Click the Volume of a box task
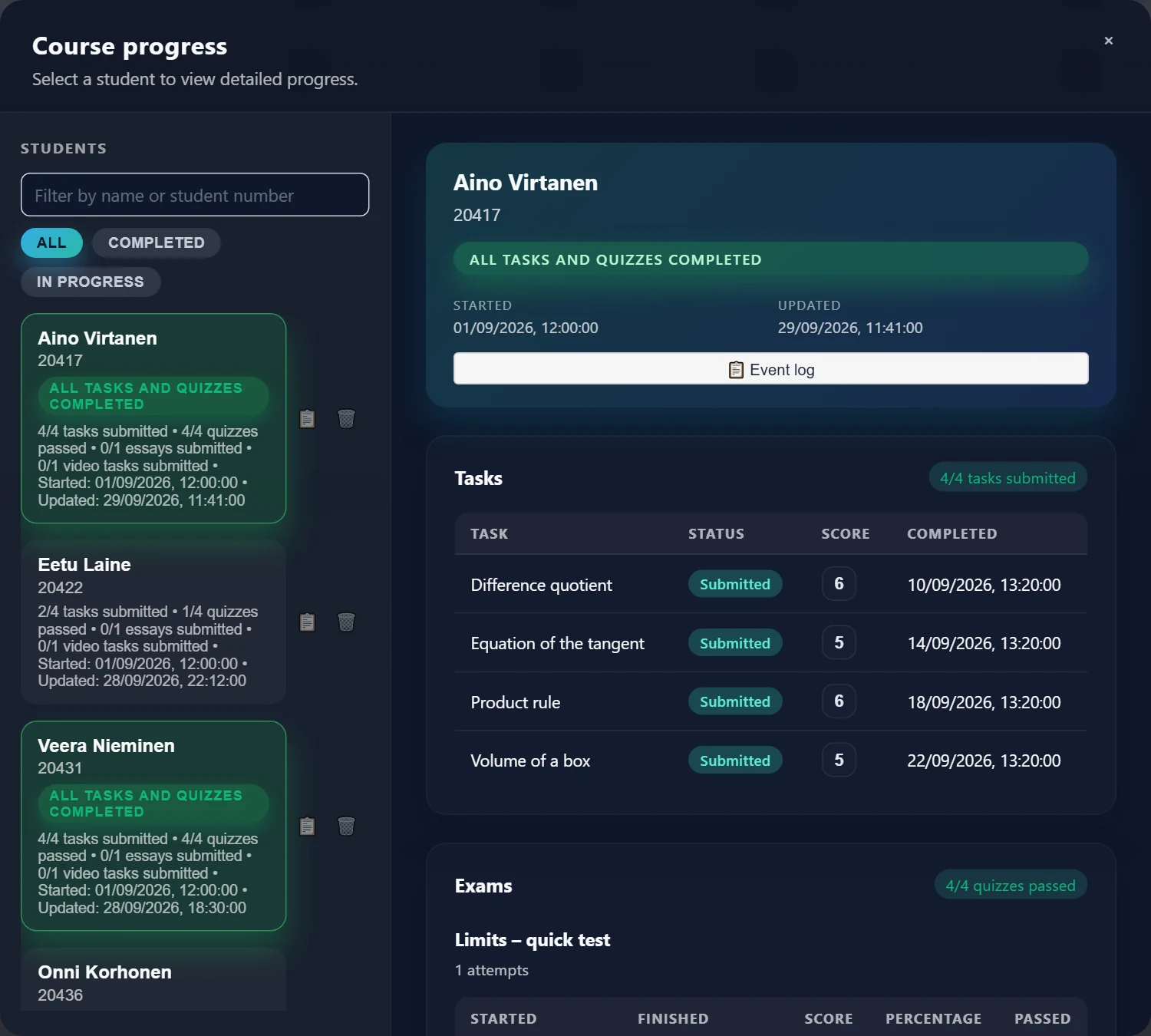1151x1036 pixels. click(530, 761)
